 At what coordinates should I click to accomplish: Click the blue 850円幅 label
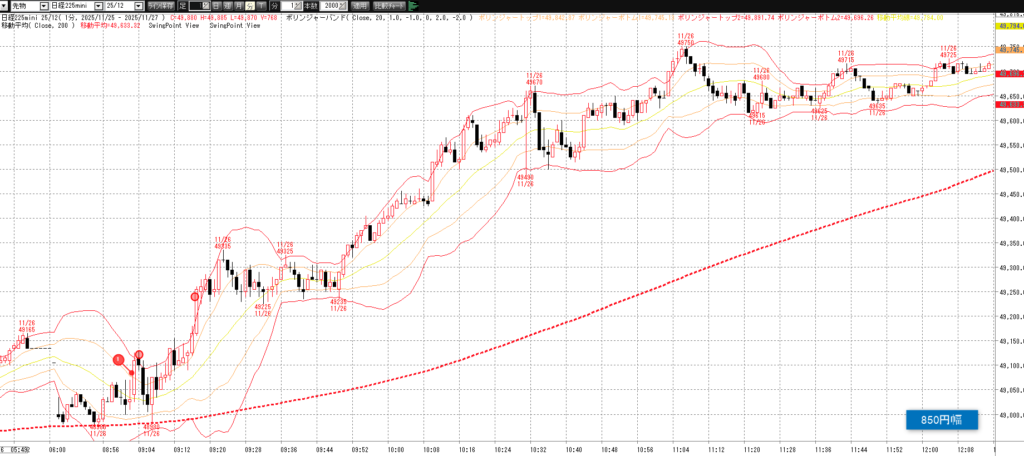click(938, 420)
